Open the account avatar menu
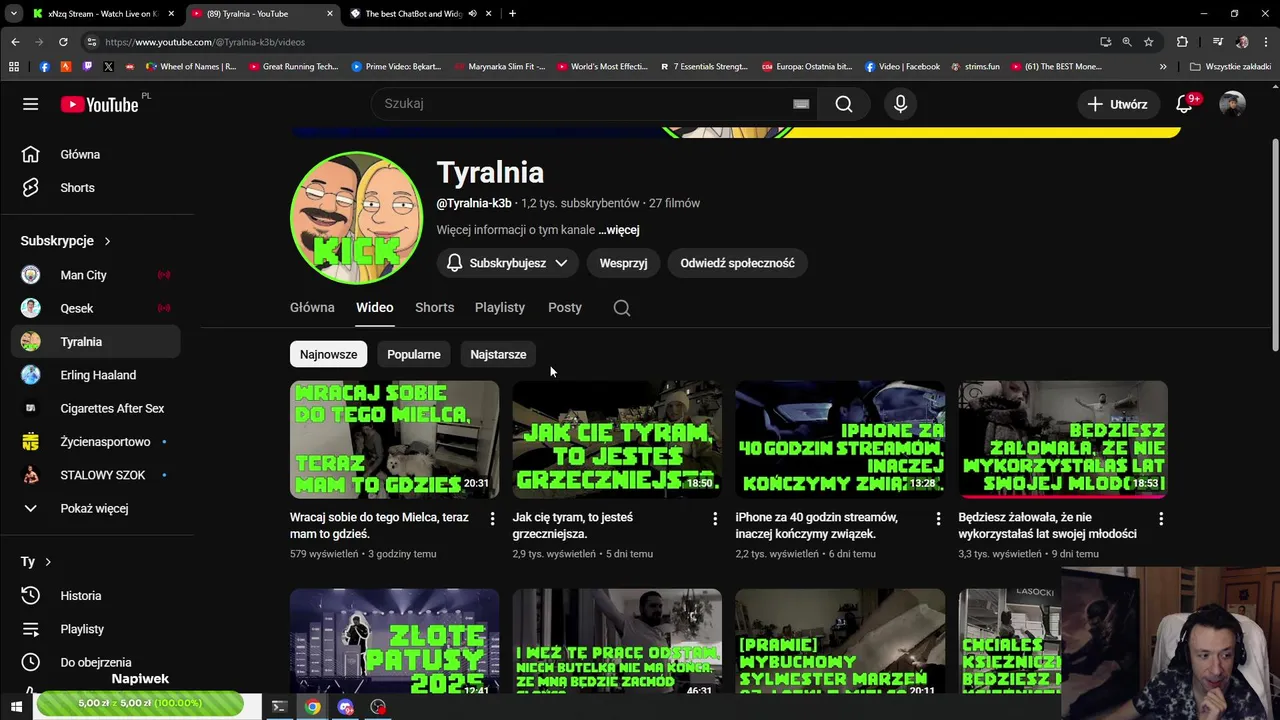 pos(1232,104)
